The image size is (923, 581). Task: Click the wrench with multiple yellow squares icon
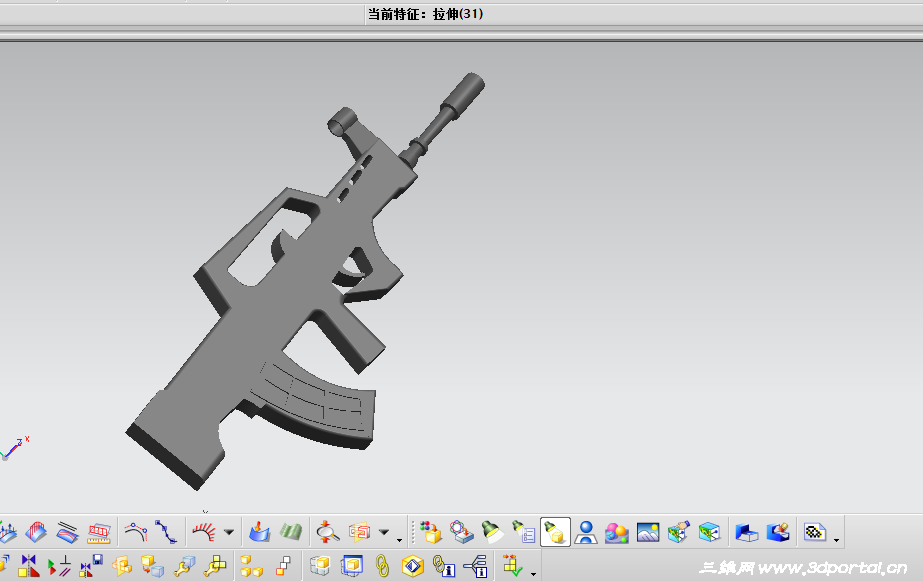pos(215,566)
